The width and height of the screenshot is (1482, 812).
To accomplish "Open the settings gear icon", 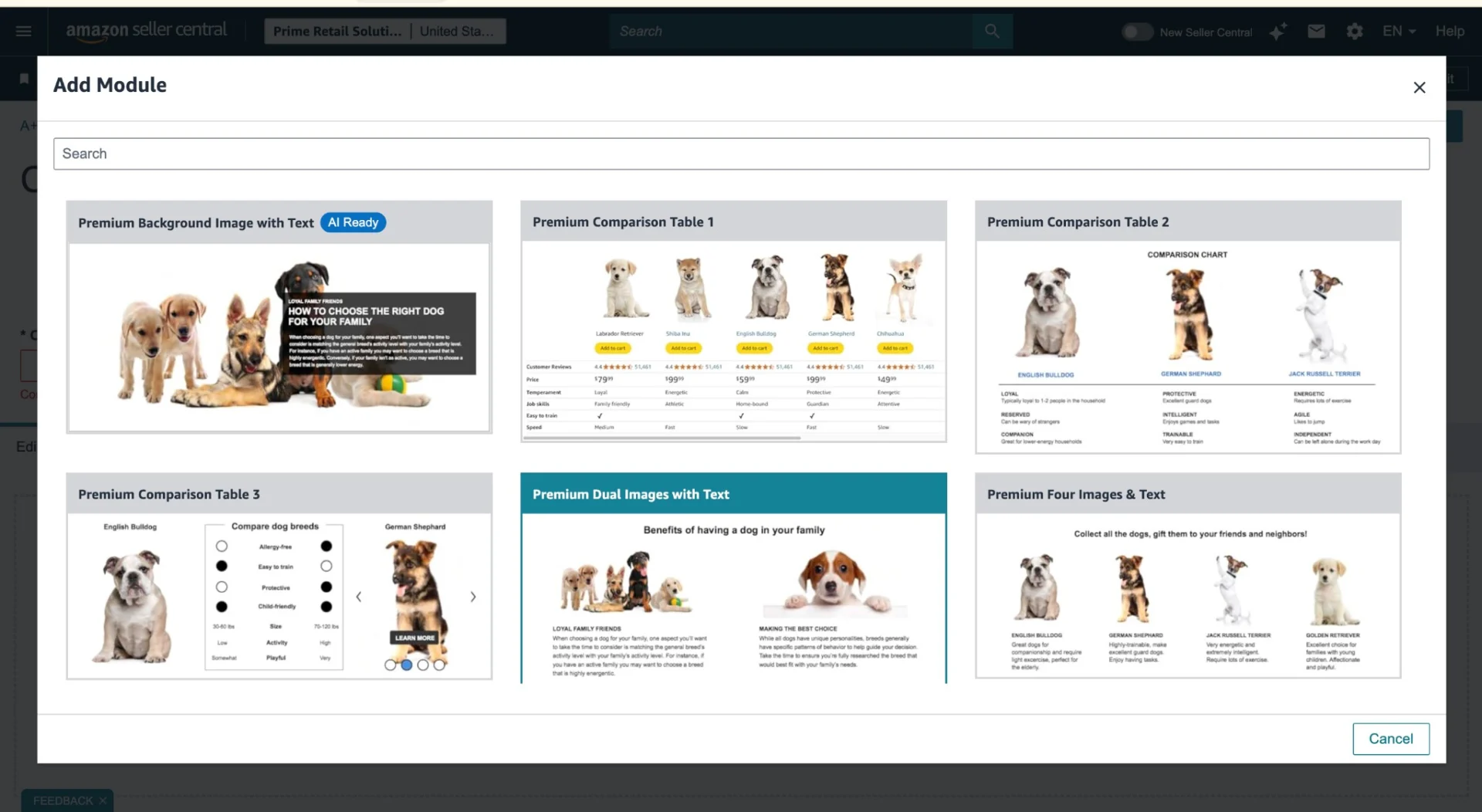I will point(1355,32).
